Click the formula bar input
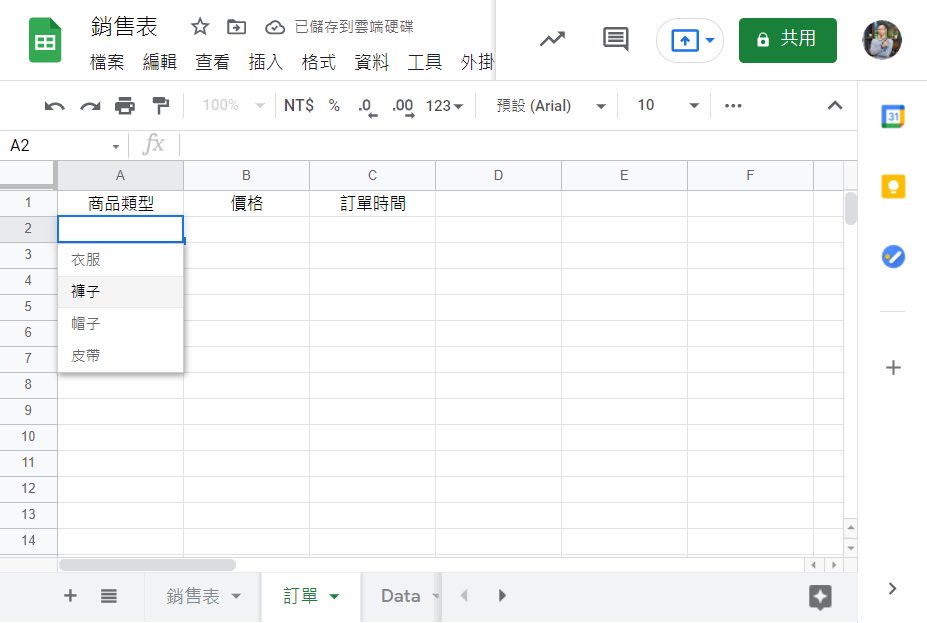The width and height of the screenshot is (927, 623). (x=517, y=145)
